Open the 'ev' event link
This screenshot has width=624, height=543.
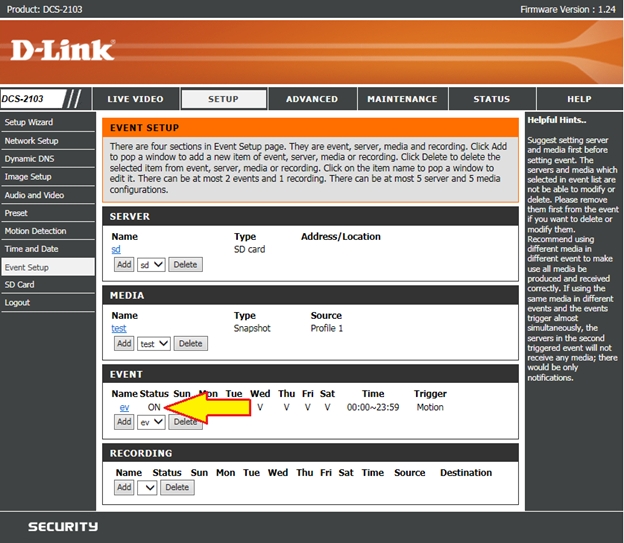coord(124,407)
